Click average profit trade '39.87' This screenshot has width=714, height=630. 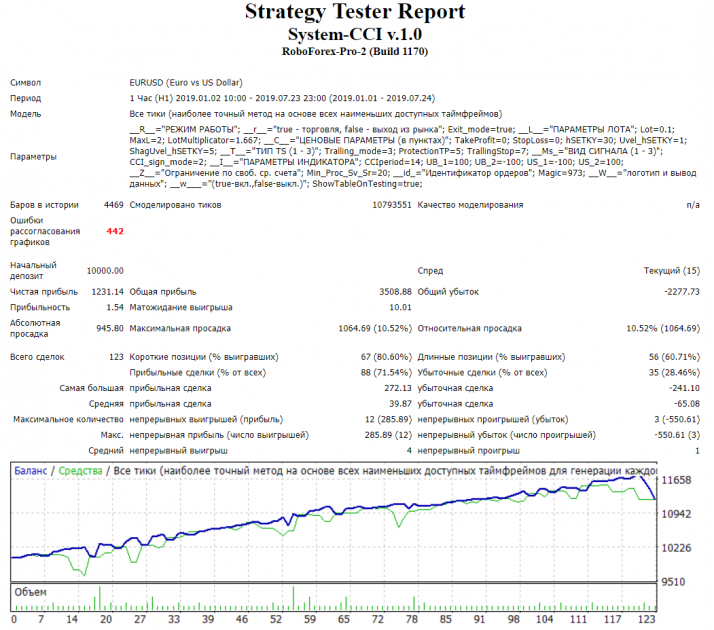(x=400, y=404)
